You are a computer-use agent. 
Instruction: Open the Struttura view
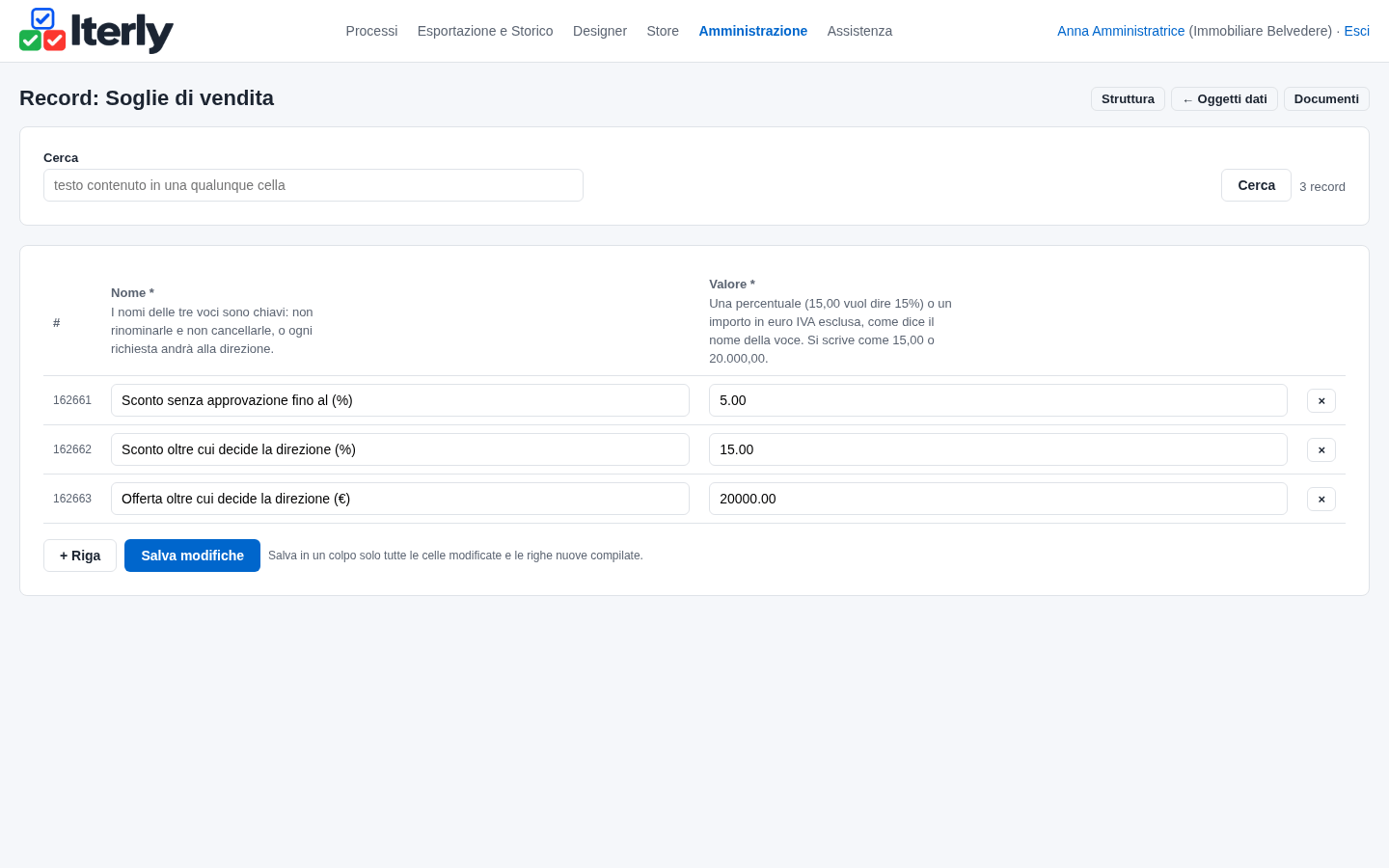pos(1128,99)
